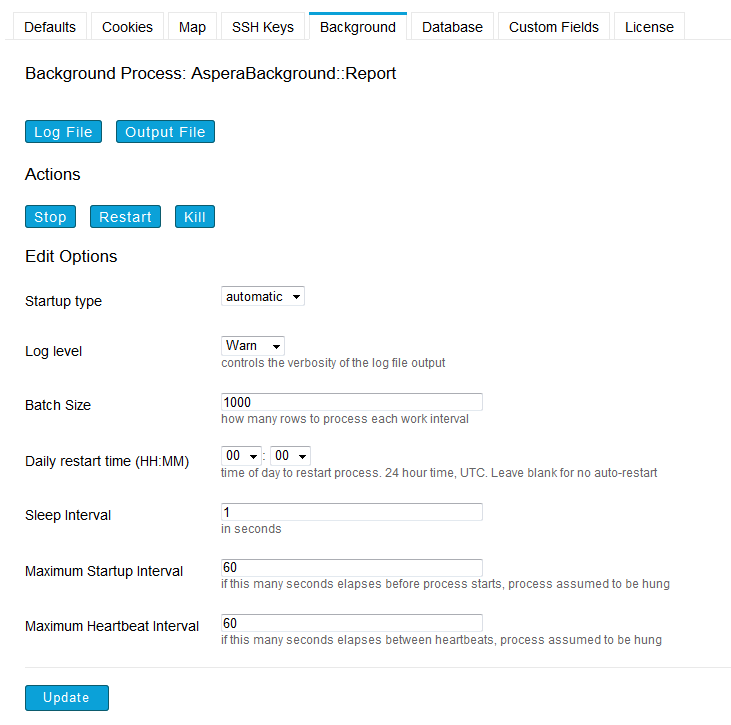731x725 pixels.
Task: Open the daily restart minutes dropdown
Action: 290,456
